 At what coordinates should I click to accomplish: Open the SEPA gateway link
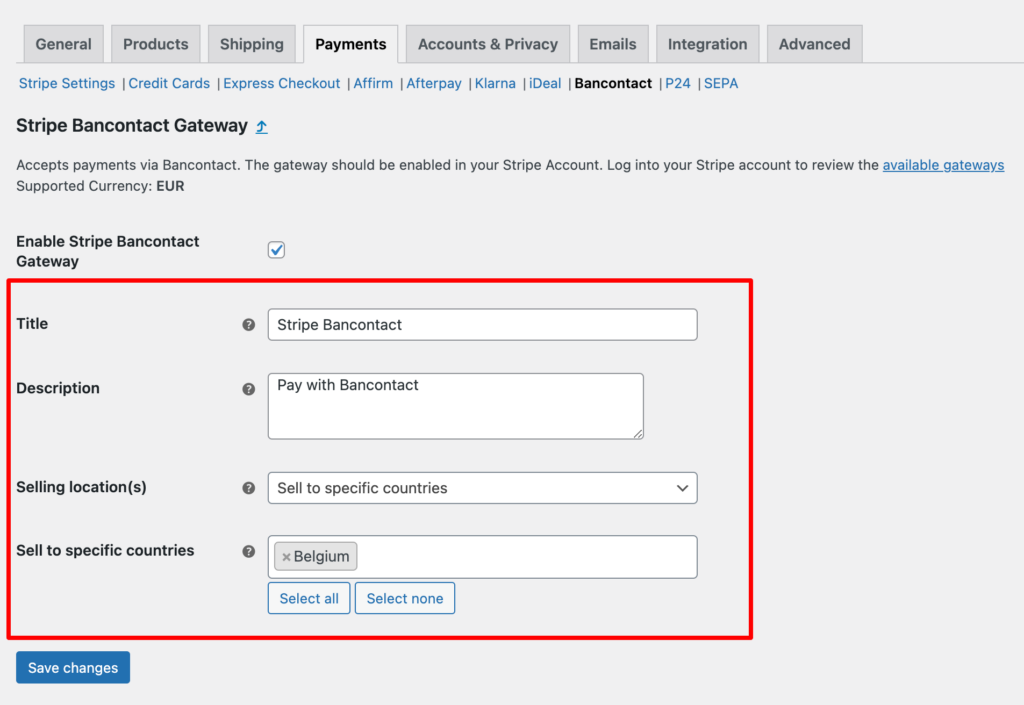tap(720, 84)
